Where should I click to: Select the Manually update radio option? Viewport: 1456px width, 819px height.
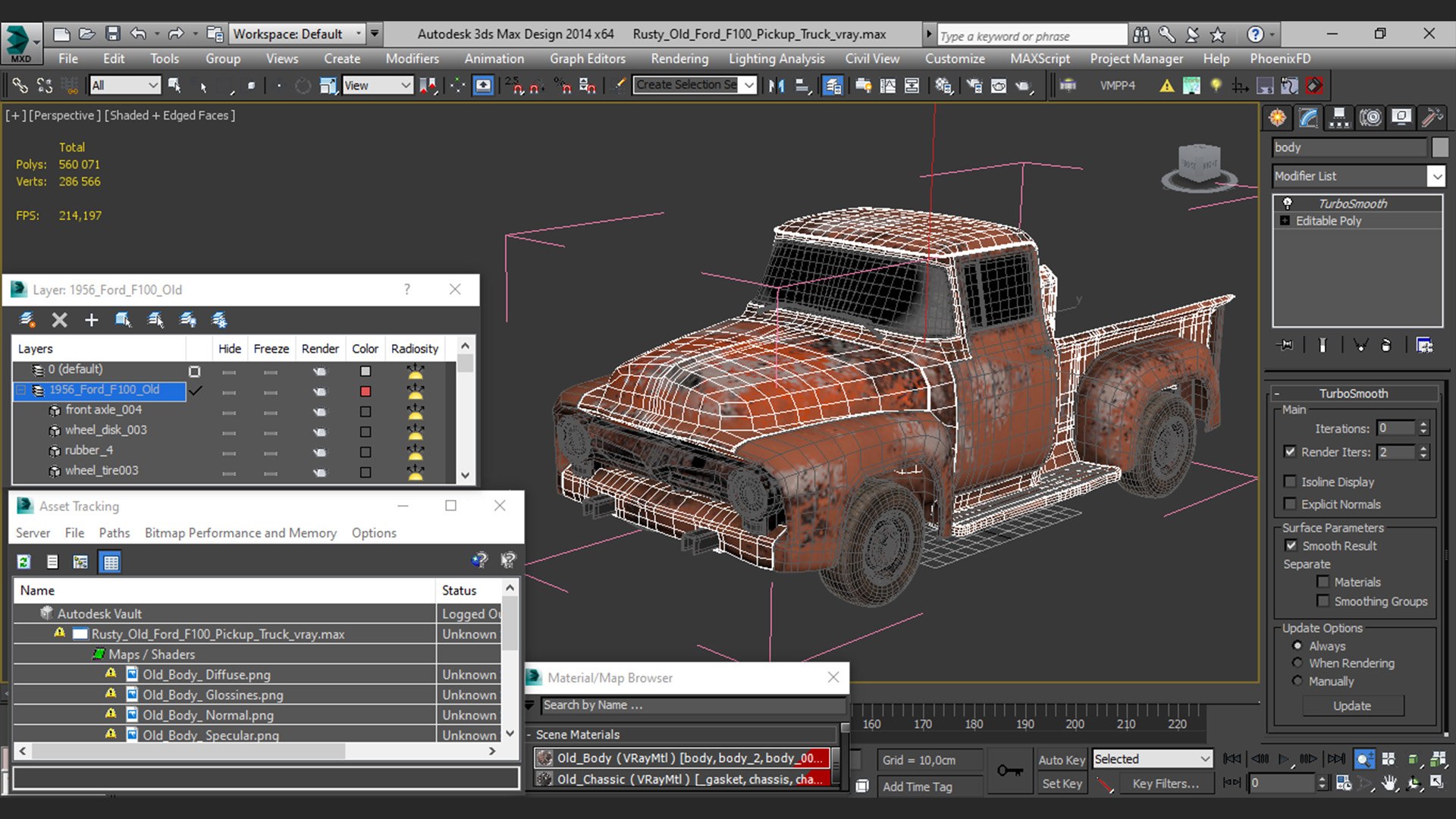(1298, 681)
